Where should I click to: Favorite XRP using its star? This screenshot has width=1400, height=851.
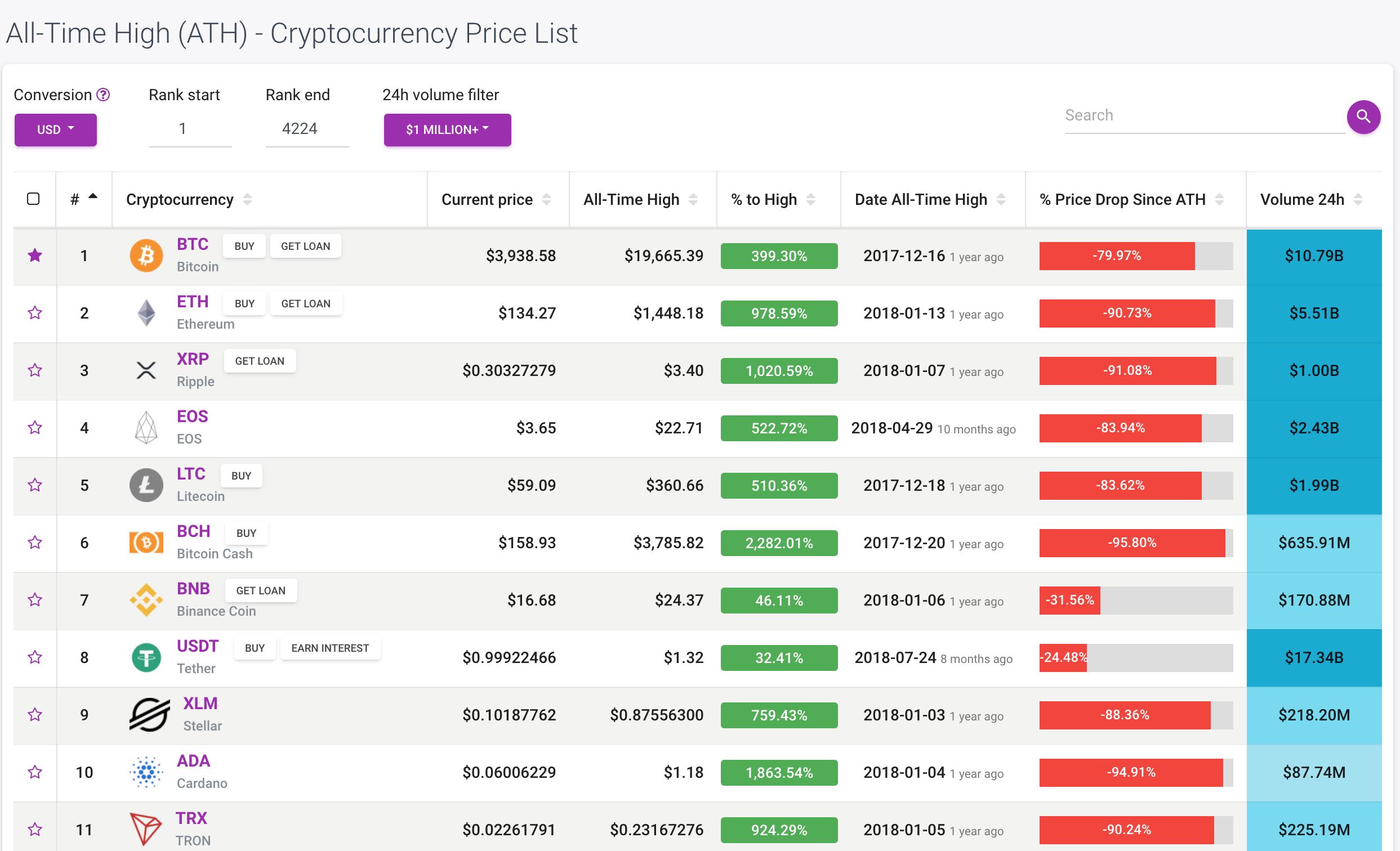tap(35, 370)
